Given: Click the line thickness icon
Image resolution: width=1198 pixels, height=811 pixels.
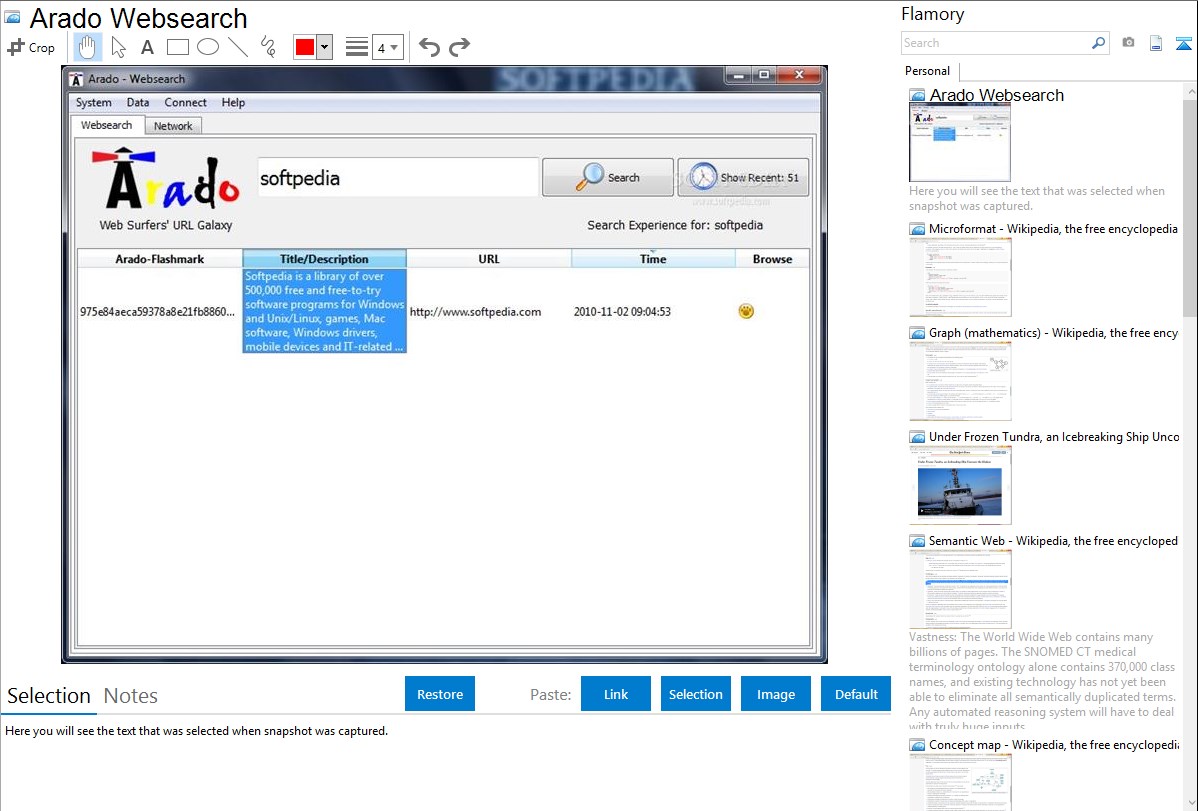Looking at the screenshot, I should [x=357, y=47].
